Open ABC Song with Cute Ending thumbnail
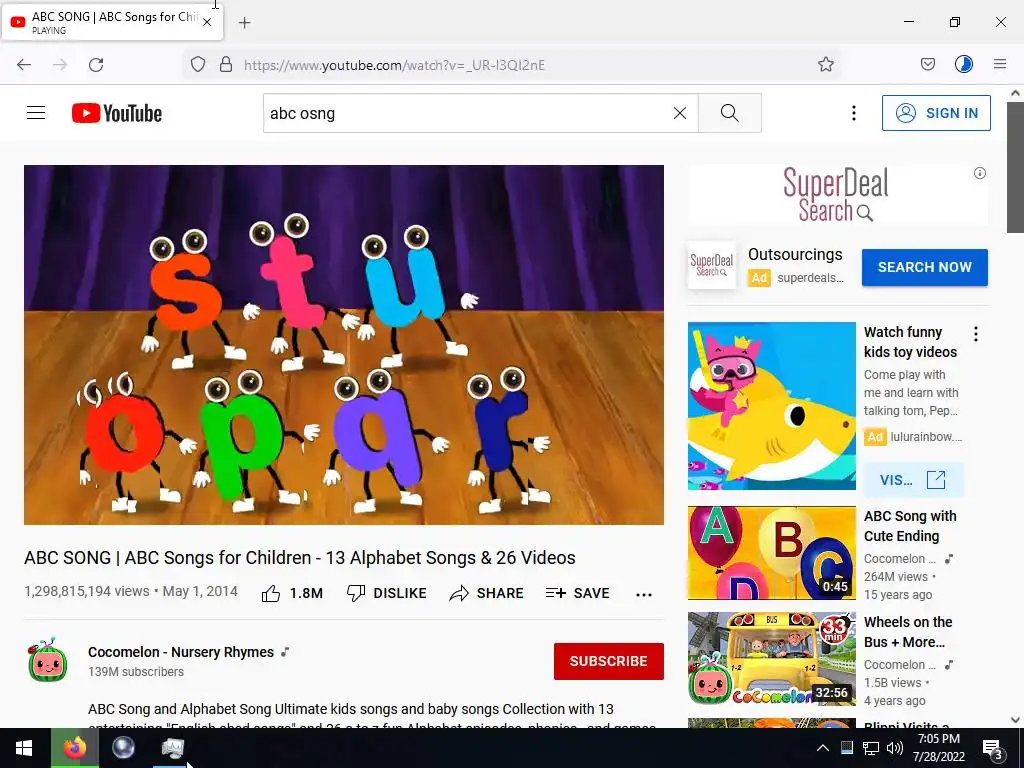Image resolution: width=1024 pixels, height=768 pixels. 771,552
